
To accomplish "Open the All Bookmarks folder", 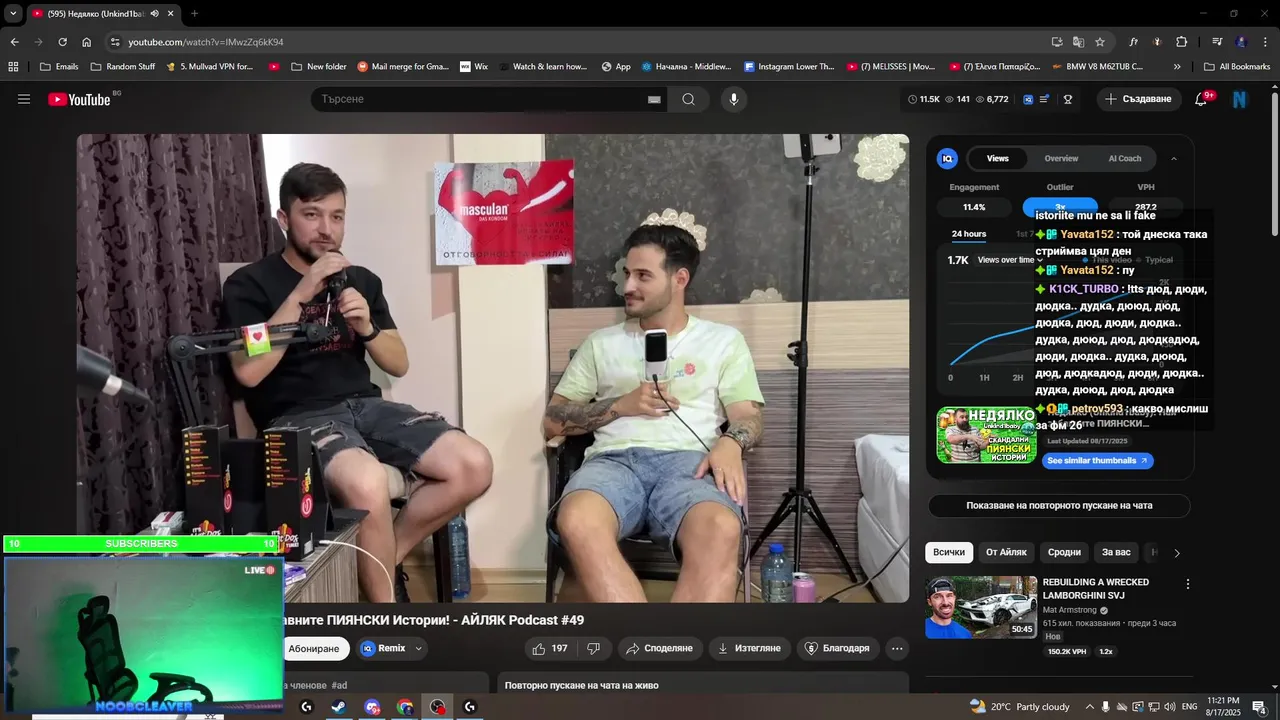I will point(1237,67).
